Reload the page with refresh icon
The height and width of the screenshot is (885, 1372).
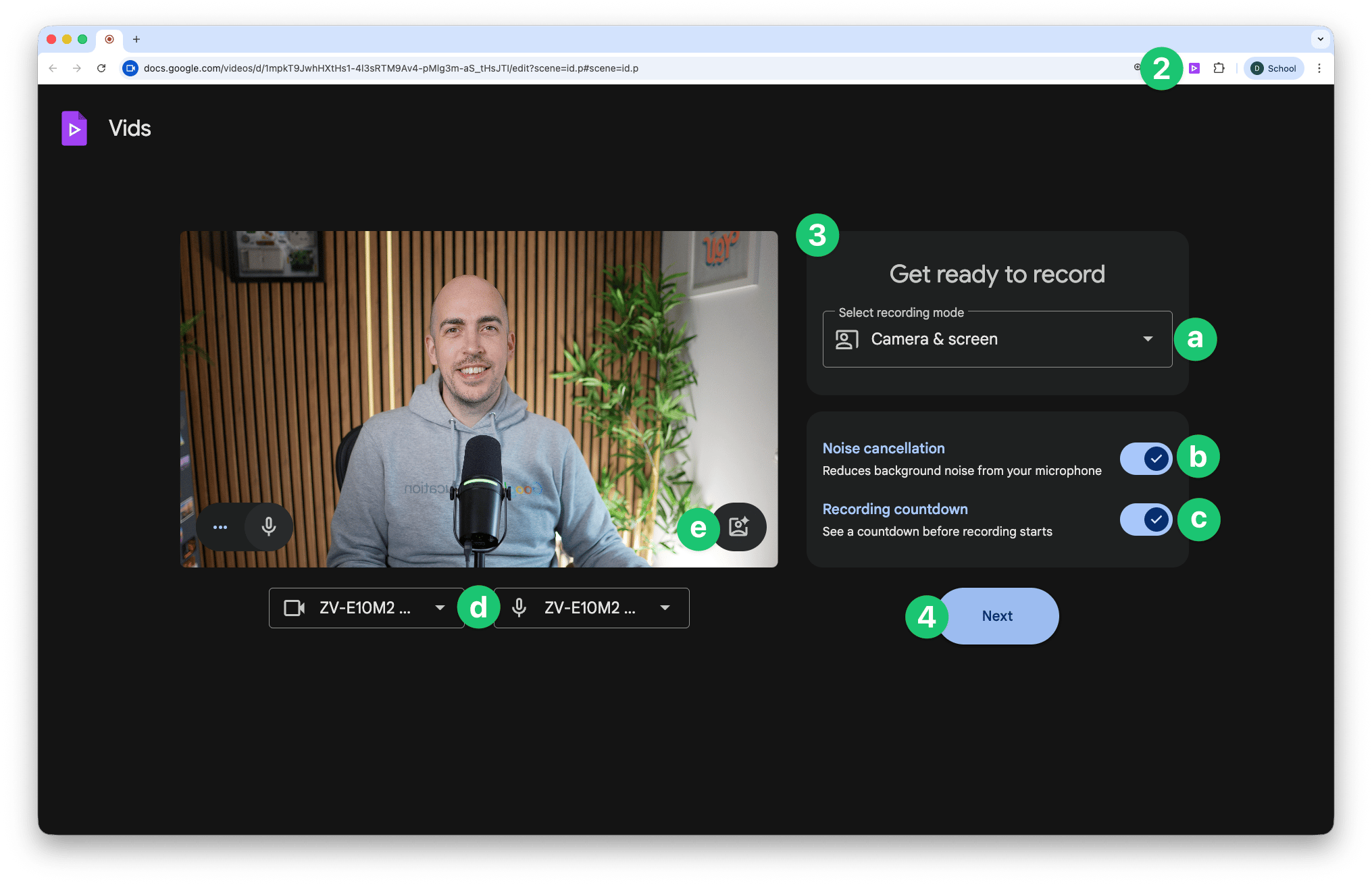(101, 68)
